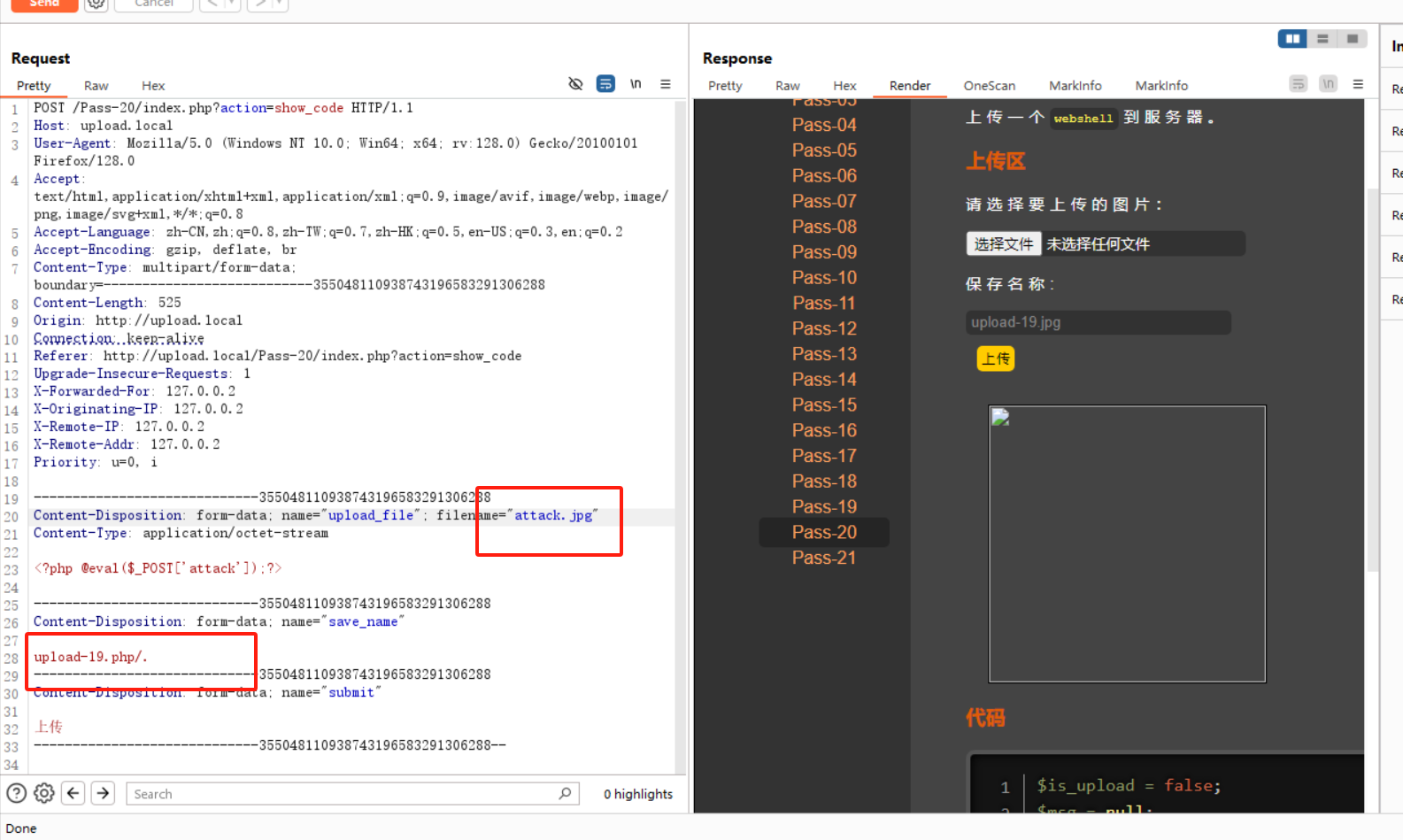The height and width of the screenshot is (840, 1403).
Task: Open Pass-15 link in rendered page
Action: click(x=824, y=405)
